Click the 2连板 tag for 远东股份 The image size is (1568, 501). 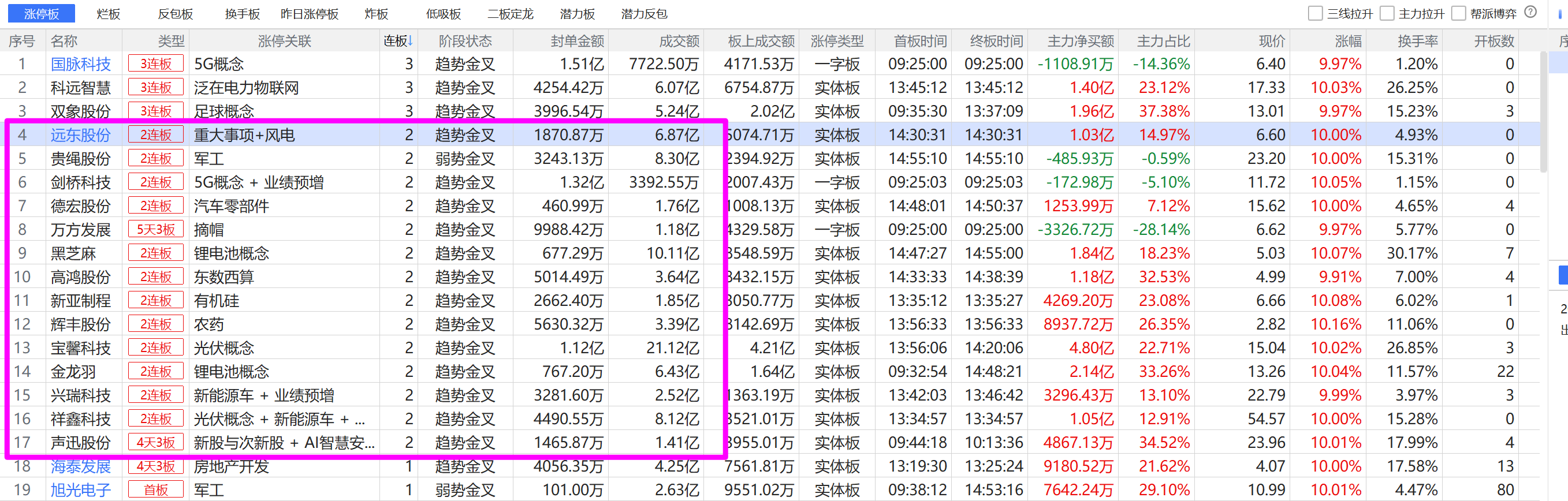[x=156, y=135]
